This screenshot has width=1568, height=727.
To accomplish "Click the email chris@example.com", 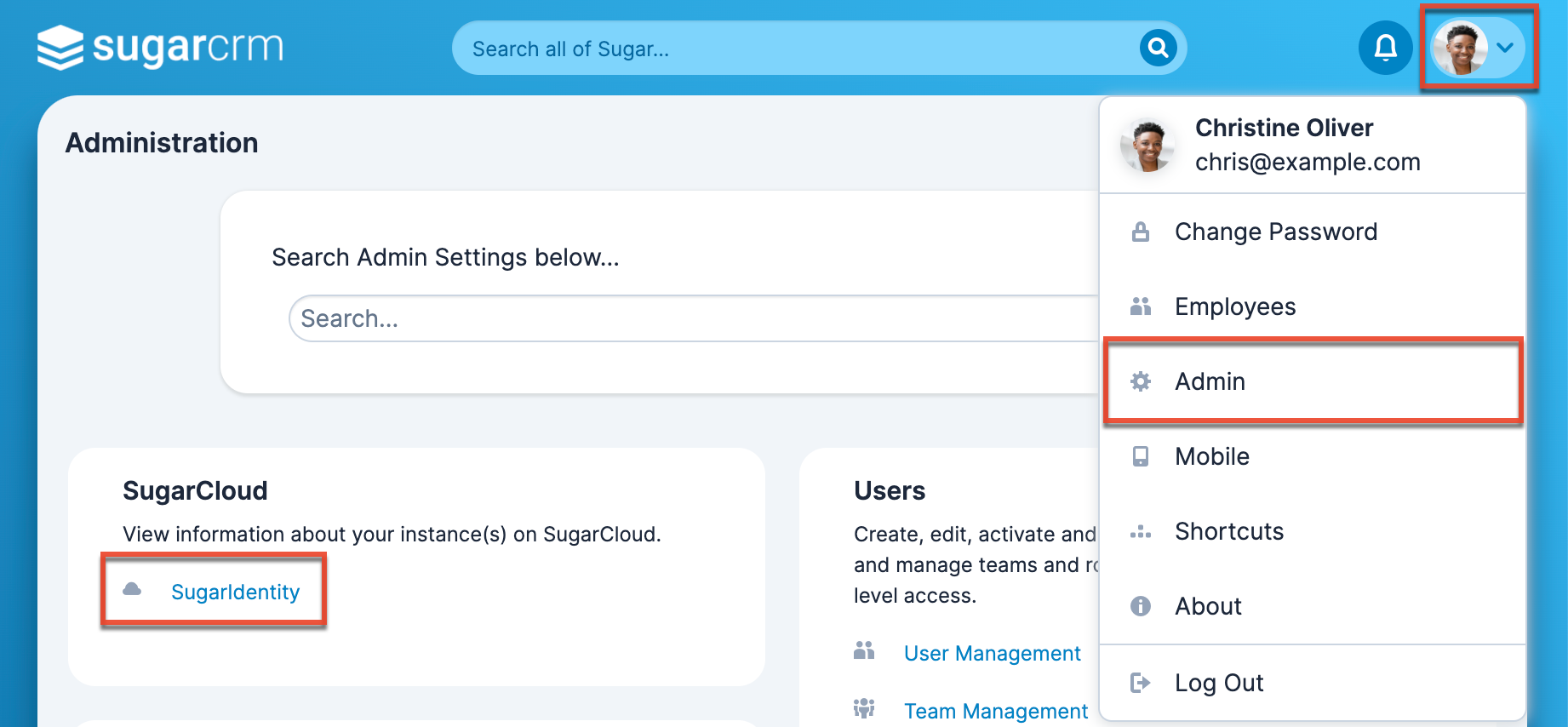I will pos(1308,162).
